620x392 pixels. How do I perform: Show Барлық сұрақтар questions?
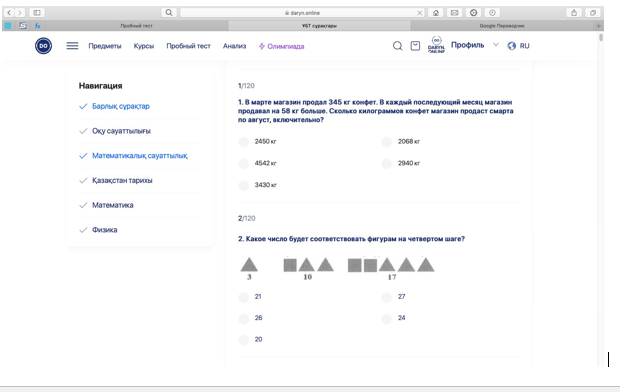pyautogui.click(x=121, y=106)
